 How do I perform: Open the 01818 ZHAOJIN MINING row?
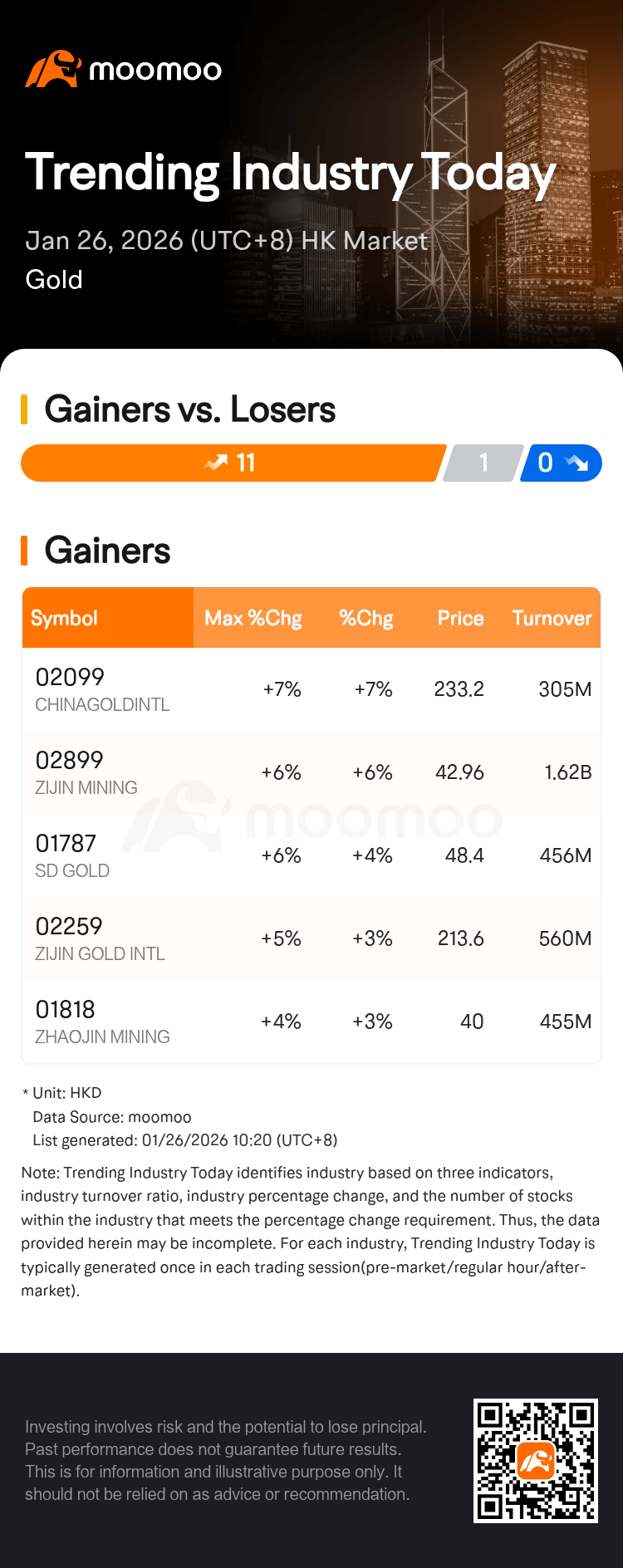coord(311,1022)
